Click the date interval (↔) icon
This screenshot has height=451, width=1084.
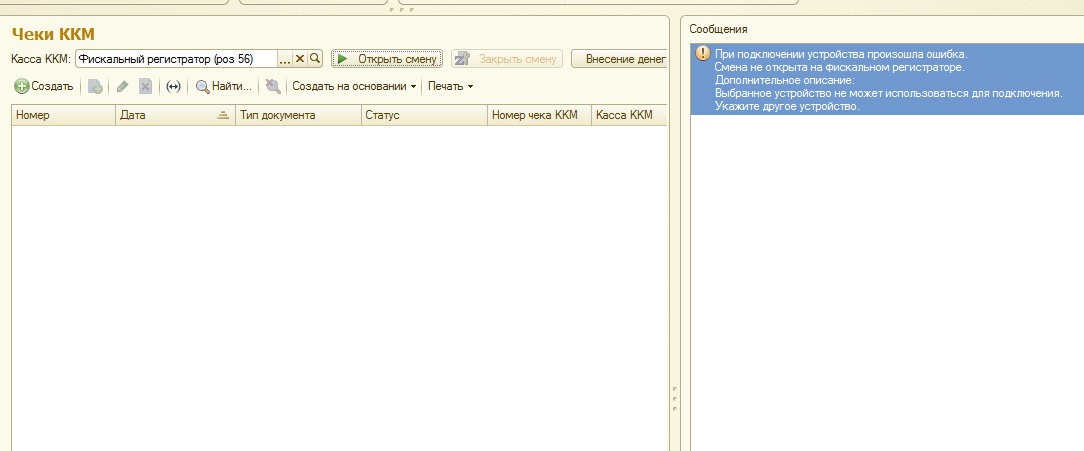coord(173,86)
